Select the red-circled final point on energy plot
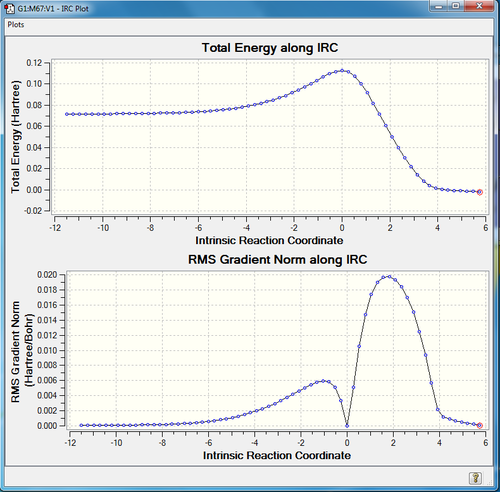Screen dimensions: 500x492 480,192
